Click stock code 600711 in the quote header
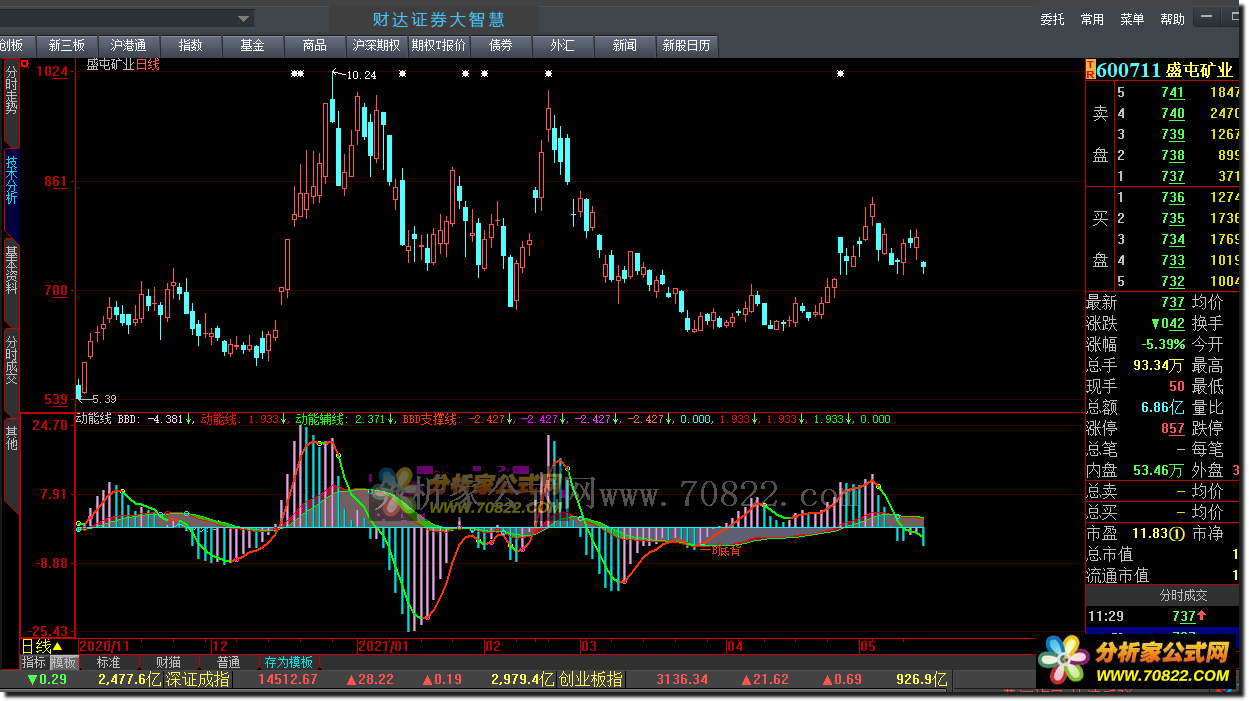1249x701 pixels. point(1128,70)
